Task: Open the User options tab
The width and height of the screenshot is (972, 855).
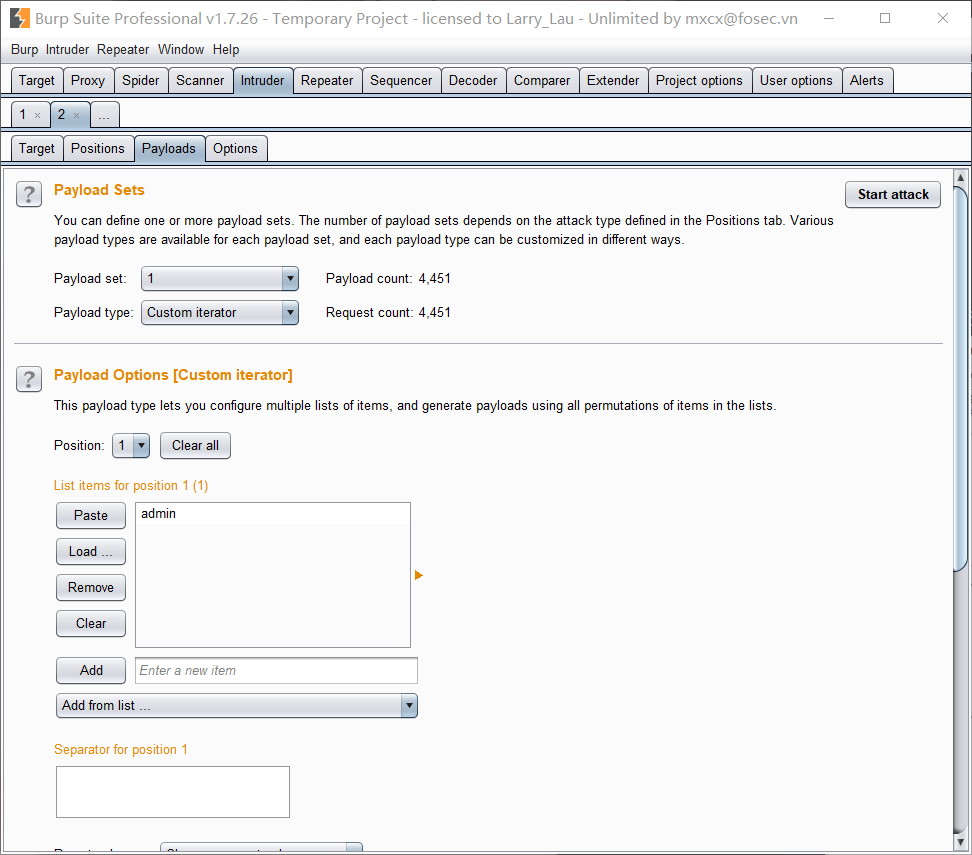Action: 797,81
